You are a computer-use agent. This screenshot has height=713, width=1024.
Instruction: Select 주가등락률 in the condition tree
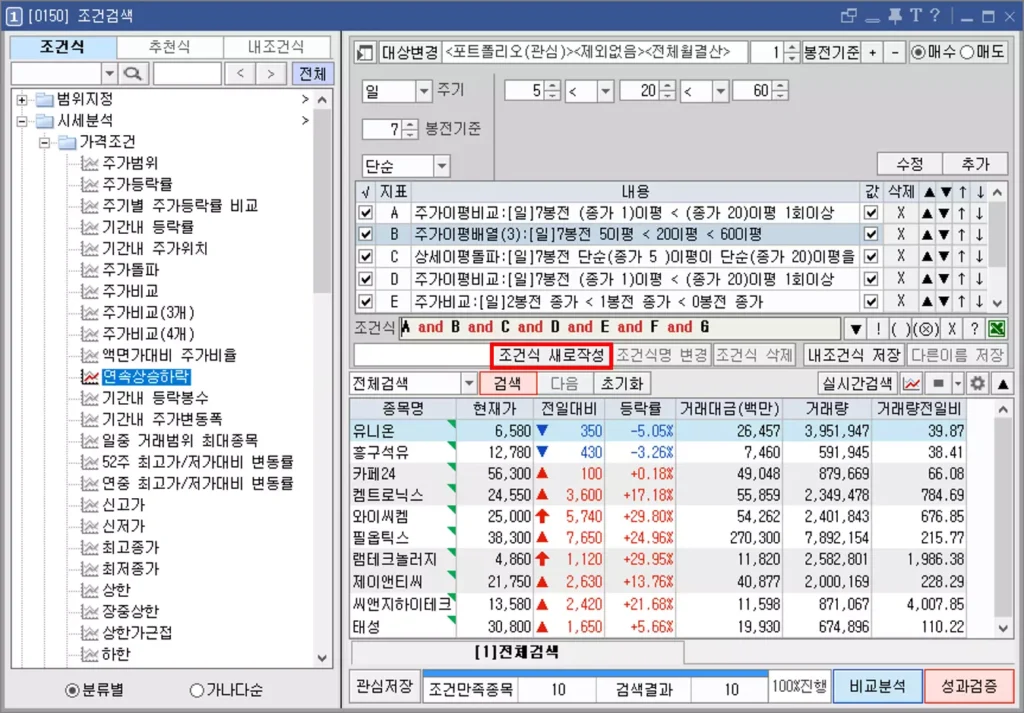pos(137,185)
